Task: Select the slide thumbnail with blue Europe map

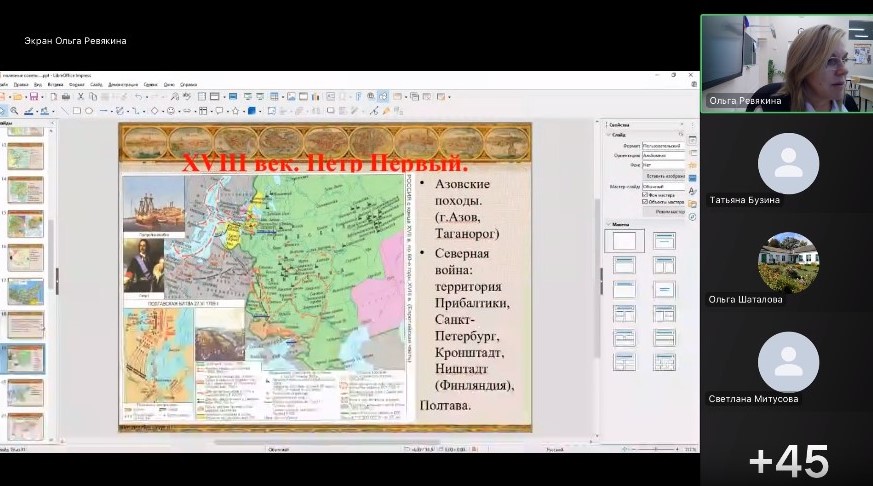Action: [x=25, y=292]
